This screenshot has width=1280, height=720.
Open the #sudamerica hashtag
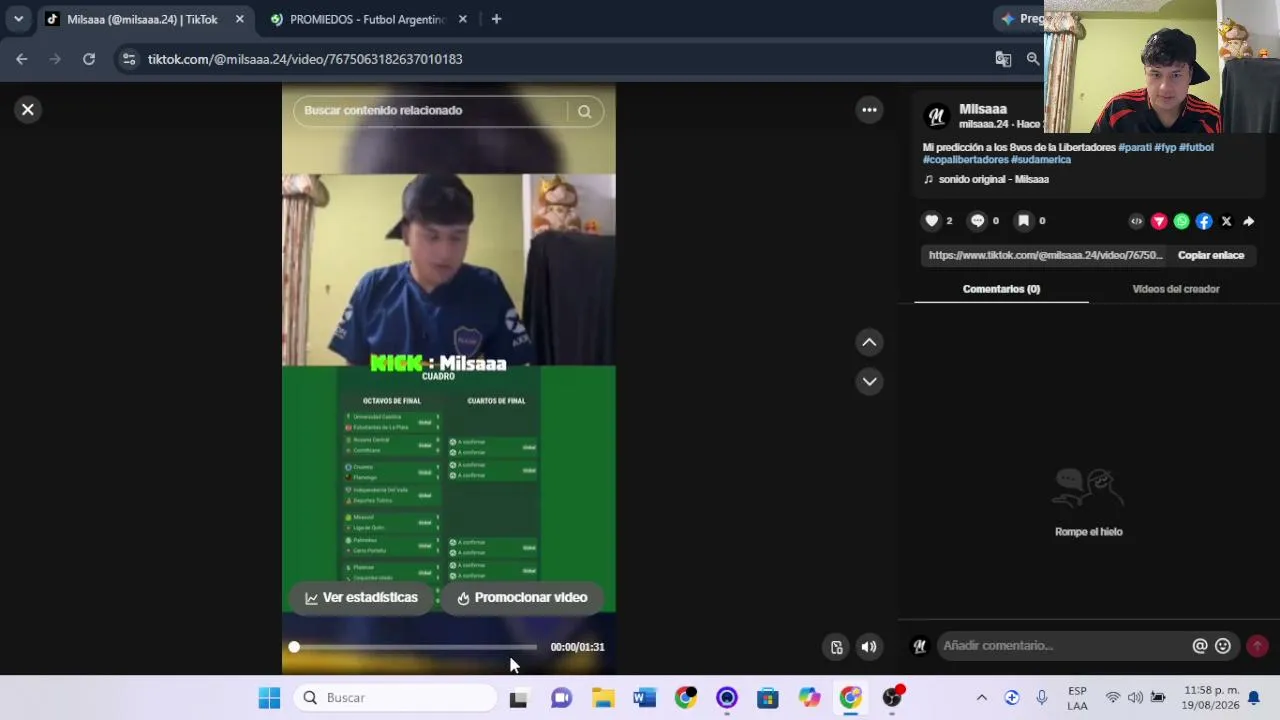pos(1041,159)
